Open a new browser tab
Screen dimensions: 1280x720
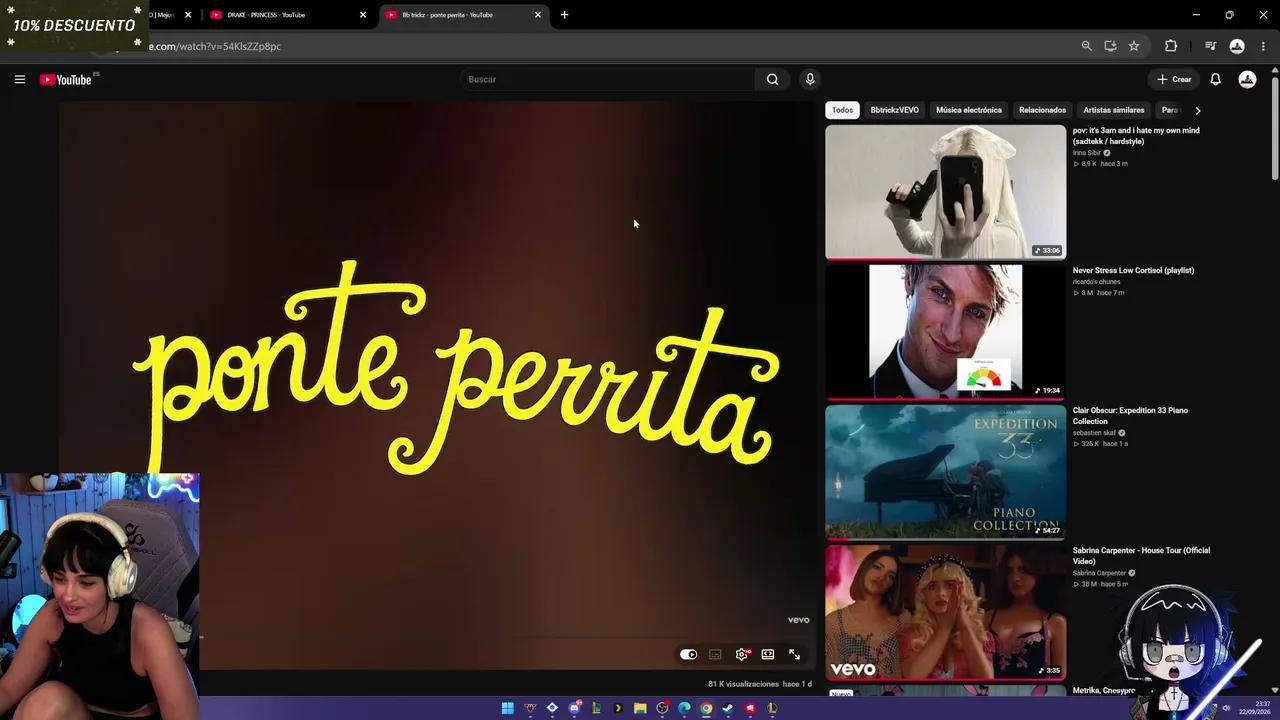coord(564,15)
